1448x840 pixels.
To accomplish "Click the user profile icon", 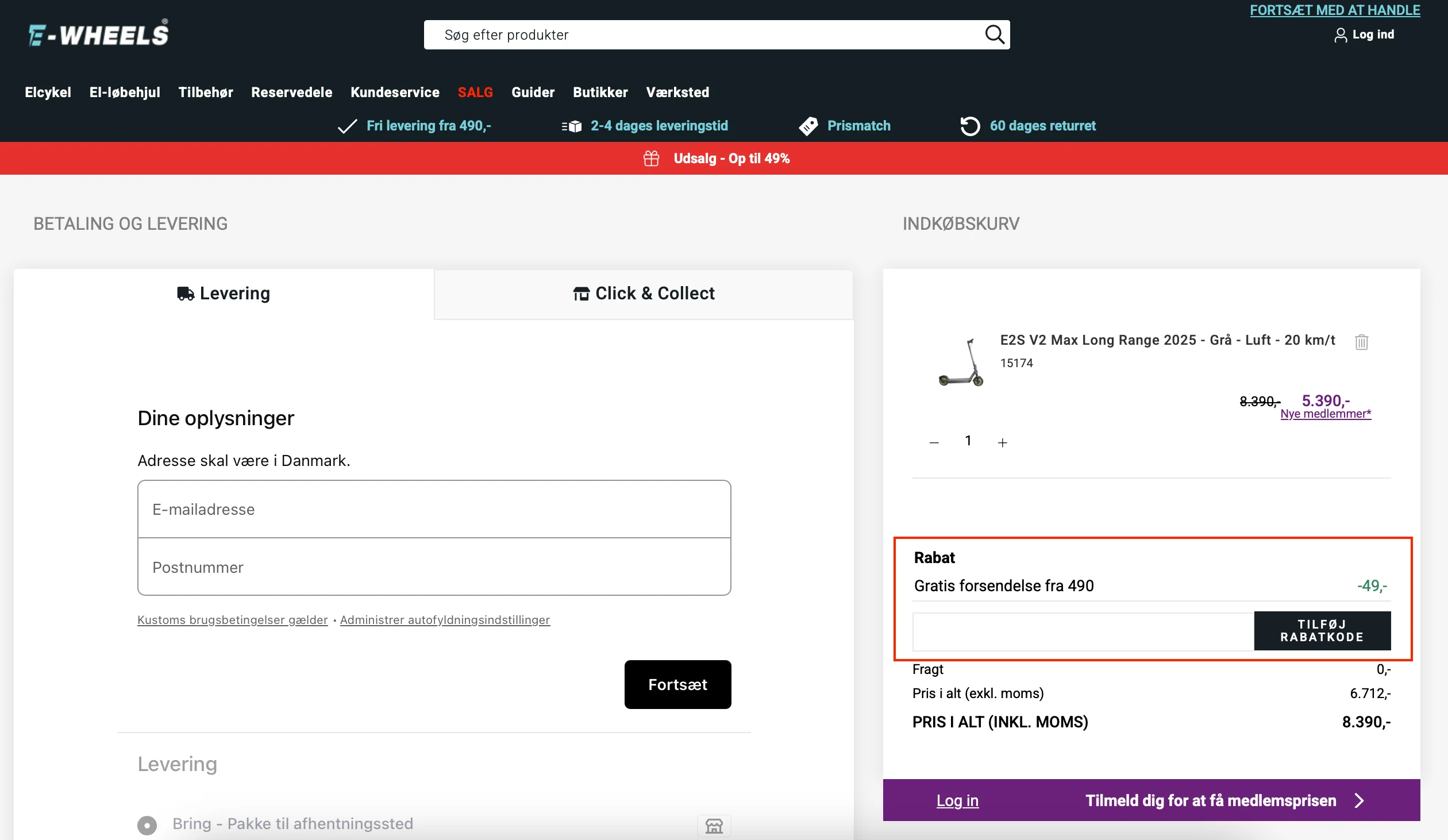I will tap(1340, 36).
